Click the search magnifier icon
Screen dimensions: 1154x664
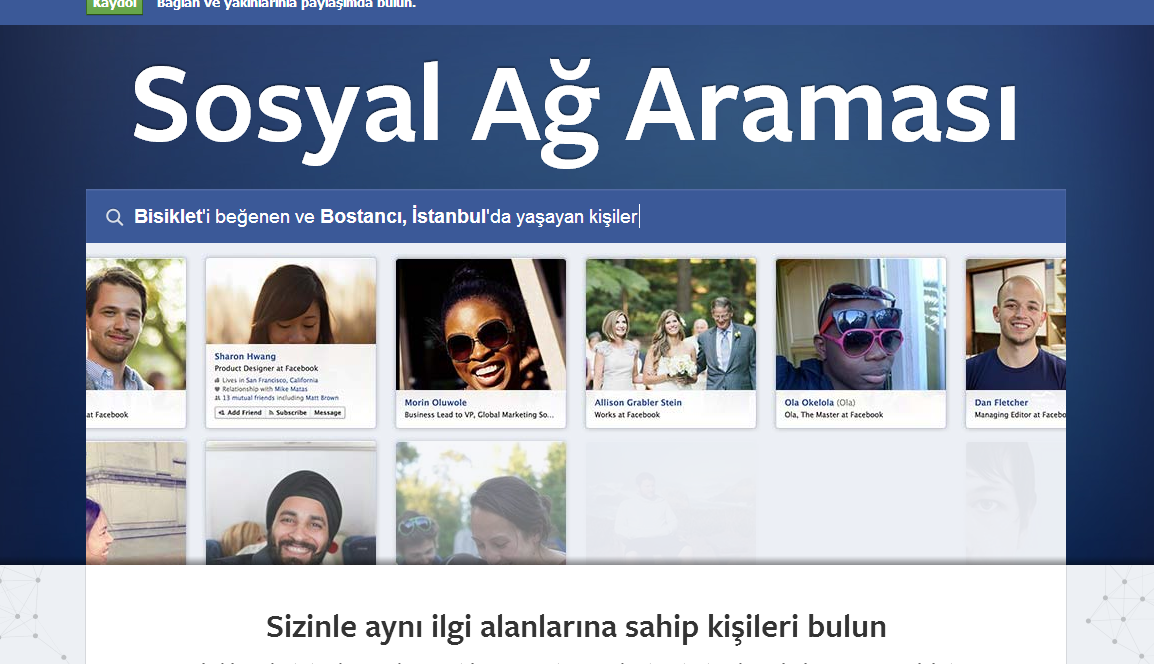[114, 217]
